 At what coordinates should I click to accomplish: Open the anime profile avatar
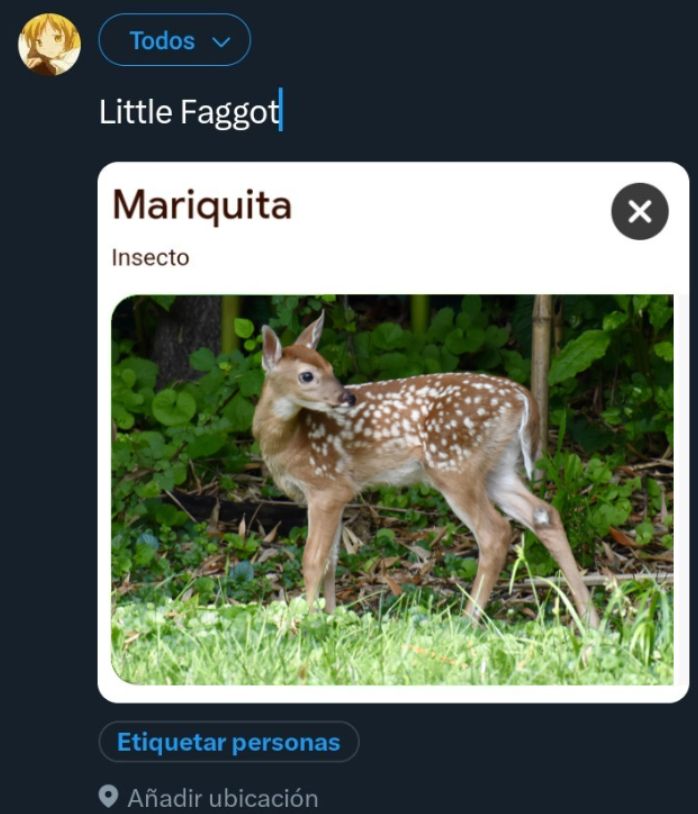point(49,45)
